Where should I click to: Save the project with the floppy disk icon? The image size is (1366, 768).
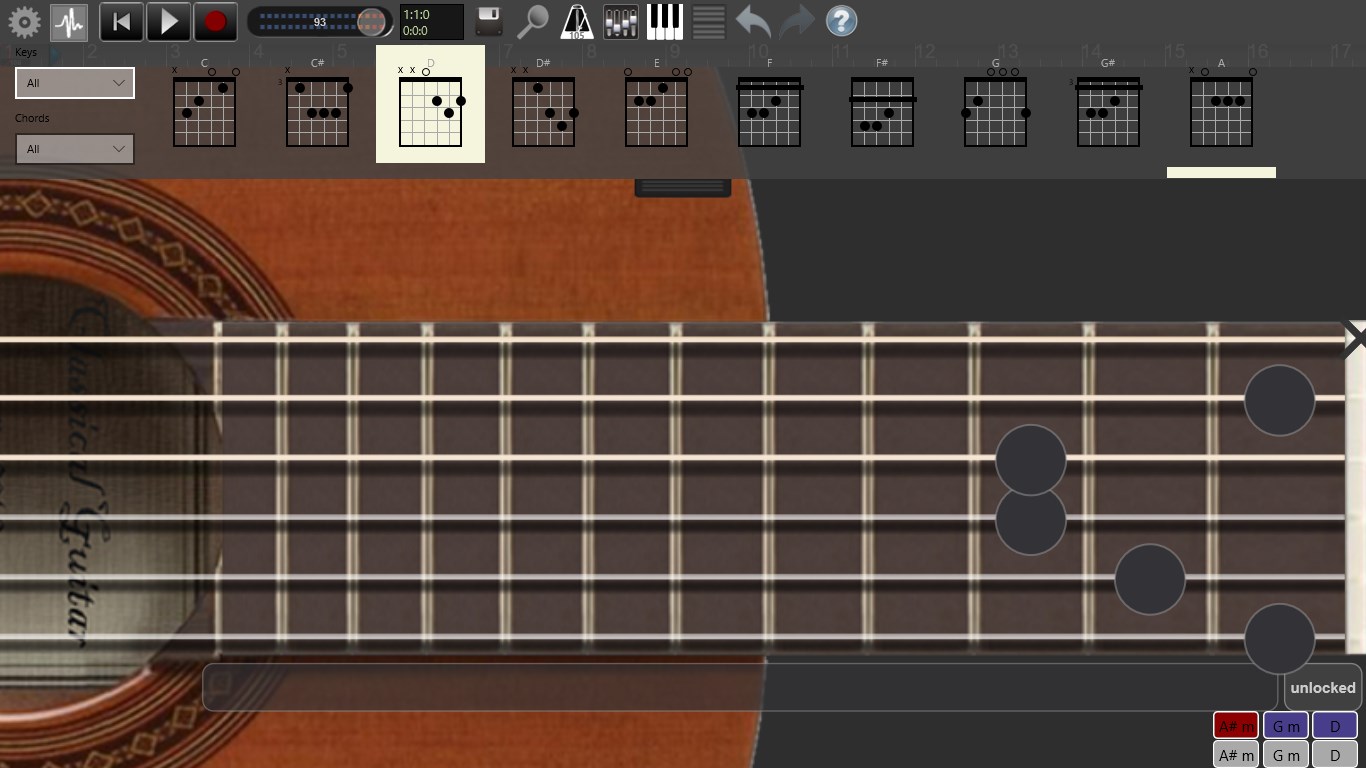click(487, 20)
